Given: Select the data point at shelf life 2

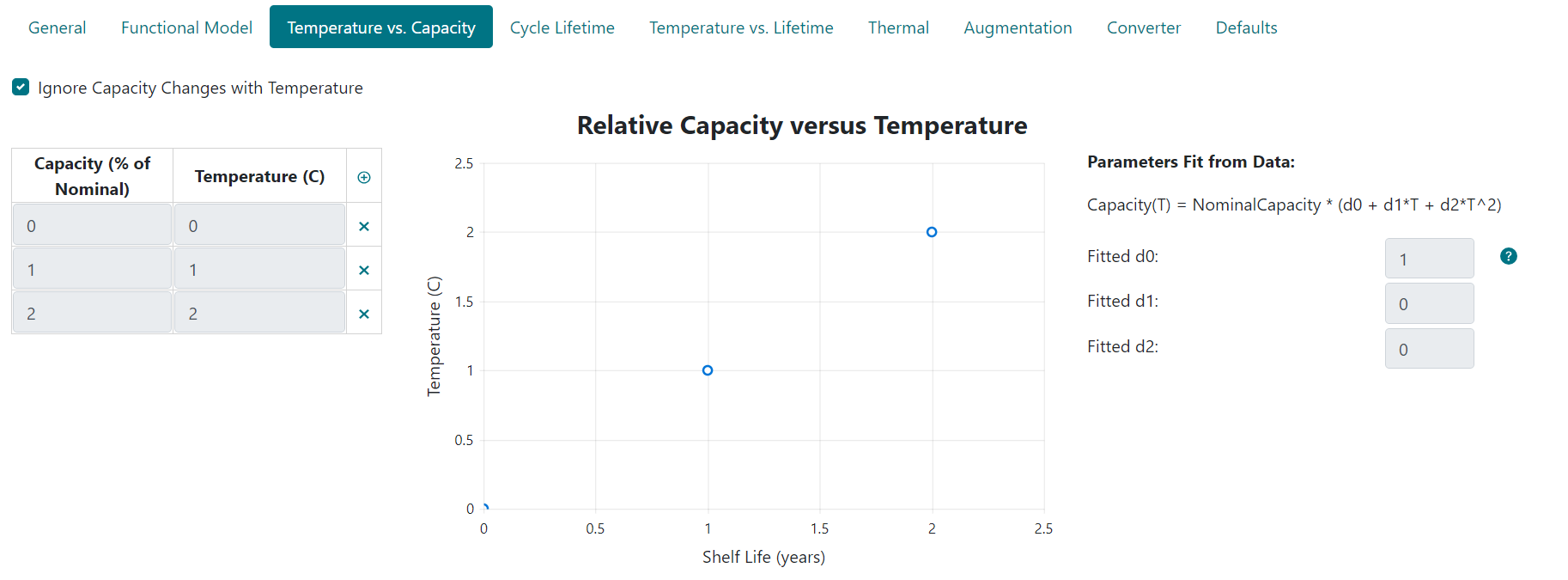Looking at the screenshot, I should [932, 231].
